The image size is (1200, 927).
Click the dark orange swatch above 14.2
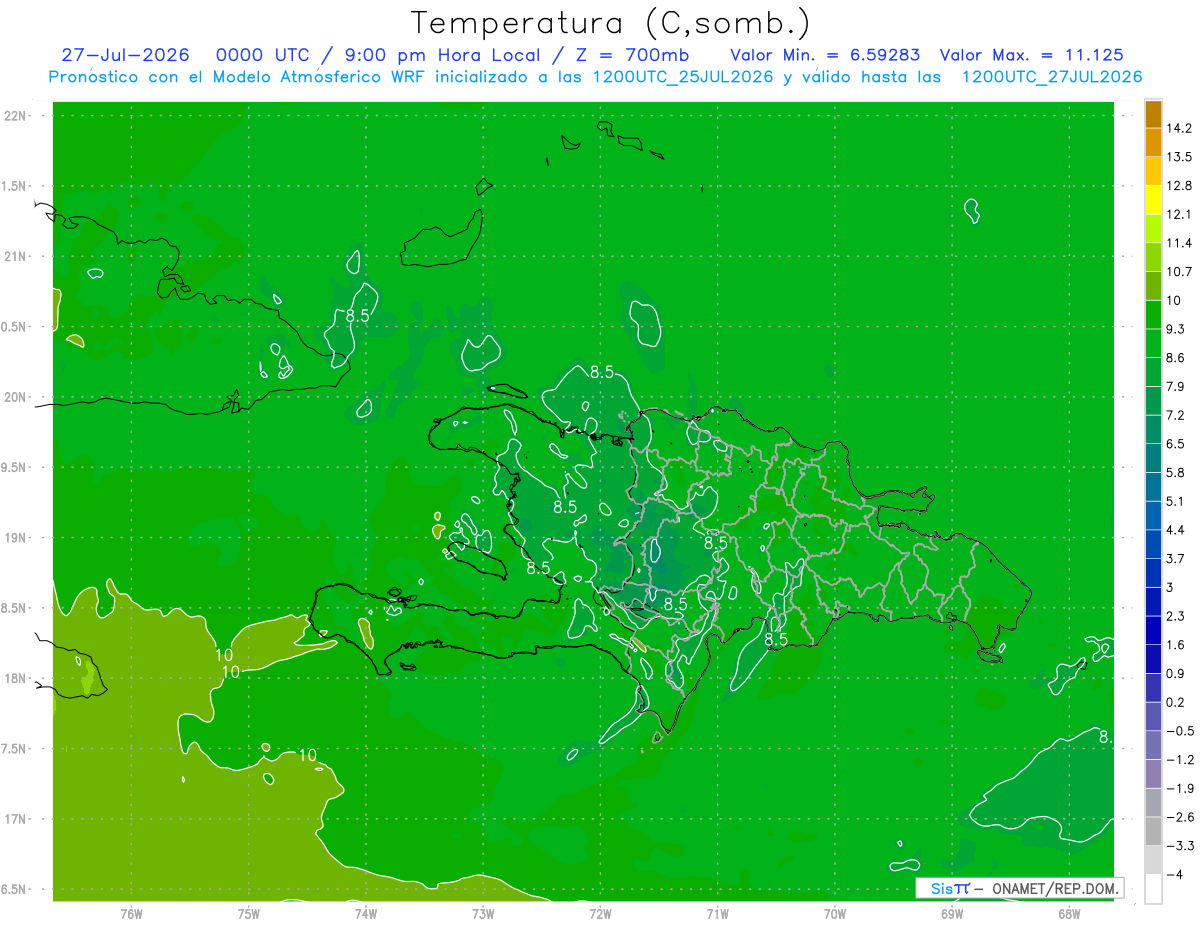[x=1153, y=114]
